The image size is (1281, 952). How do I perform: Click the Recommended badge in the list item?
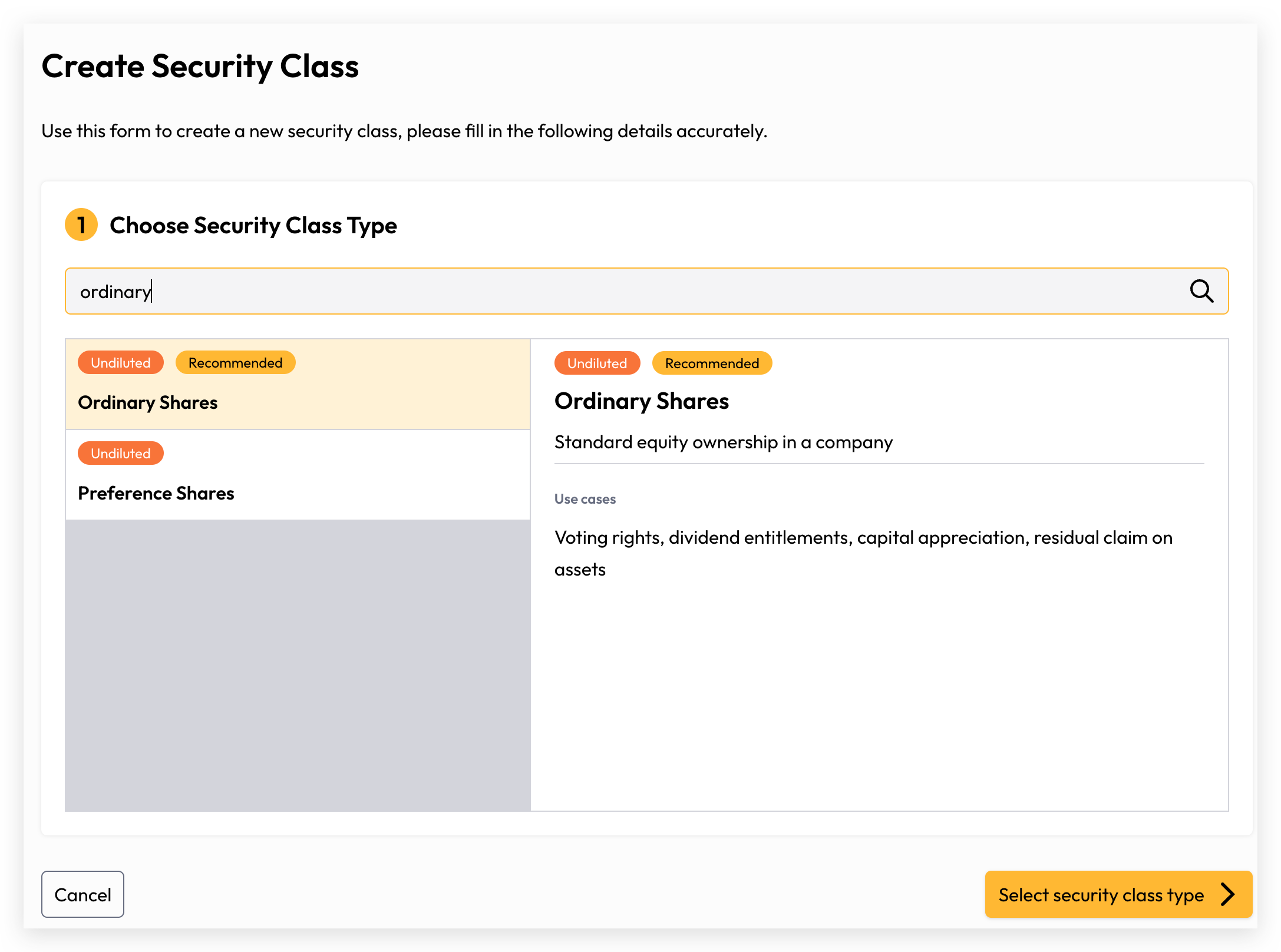pyautogui.click(x=236, y=362)
